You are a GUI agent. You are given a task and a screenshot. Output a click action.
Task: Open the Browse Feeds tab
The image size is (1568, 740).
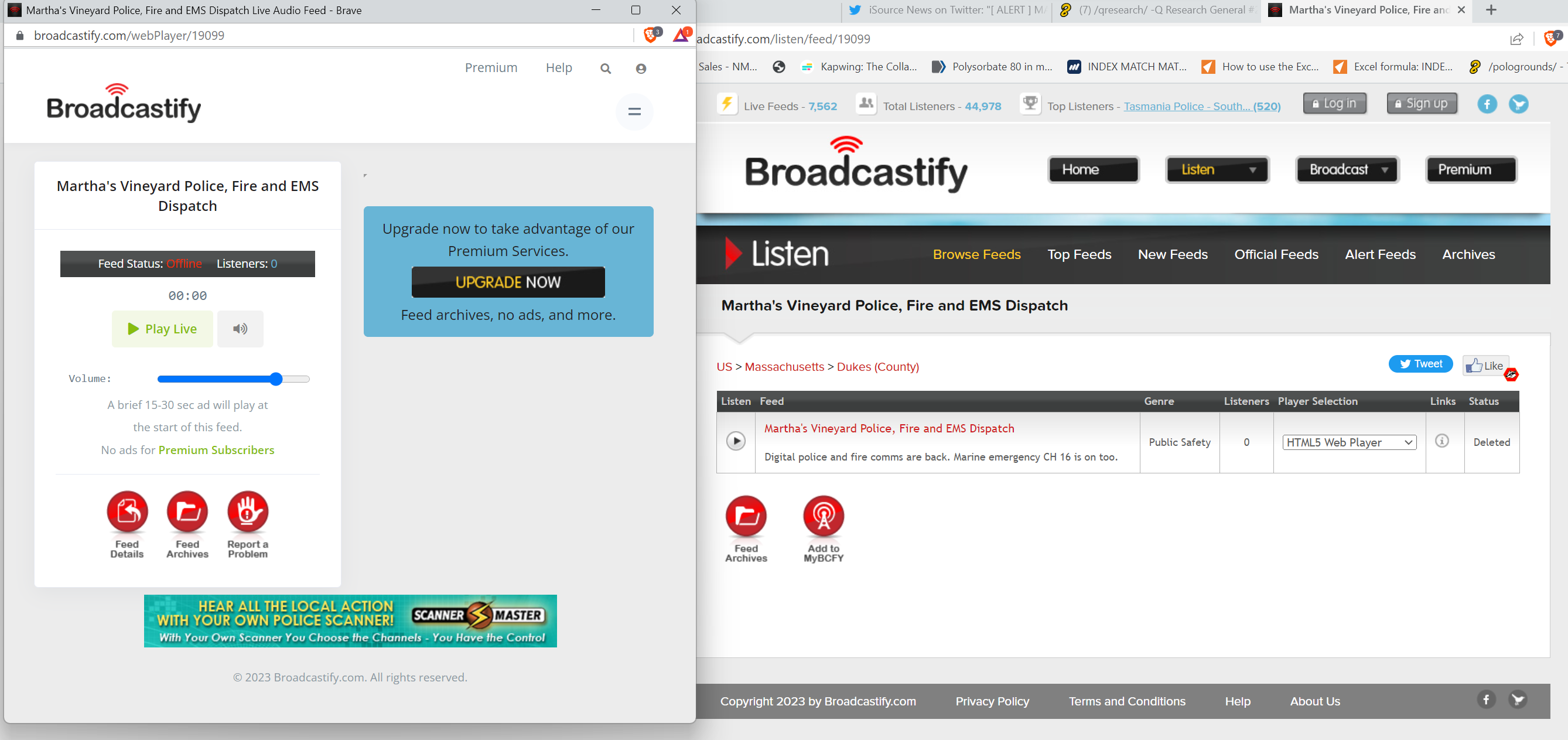(x=976, y=255)
